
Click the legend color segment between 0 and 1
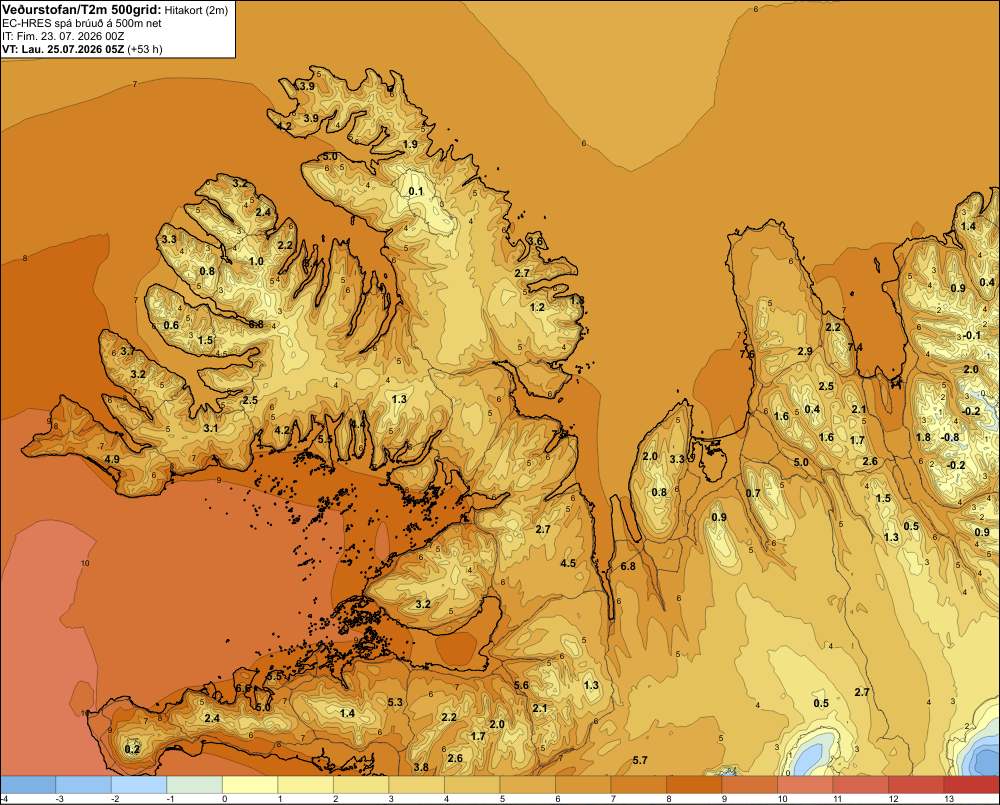click(250, 785)
